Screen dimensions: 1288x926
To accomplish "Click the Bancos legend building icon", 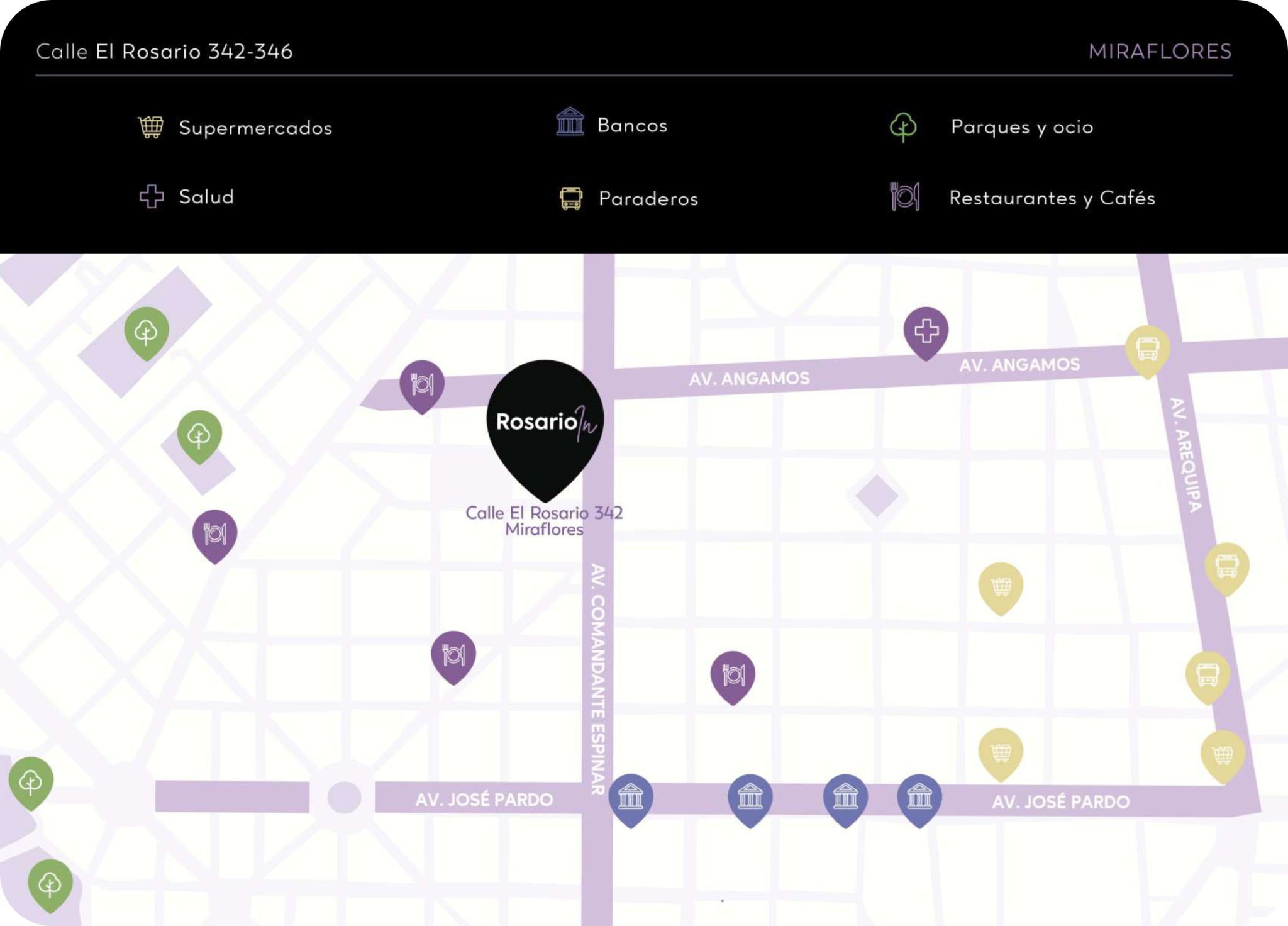I will click(x=570, y=122).
